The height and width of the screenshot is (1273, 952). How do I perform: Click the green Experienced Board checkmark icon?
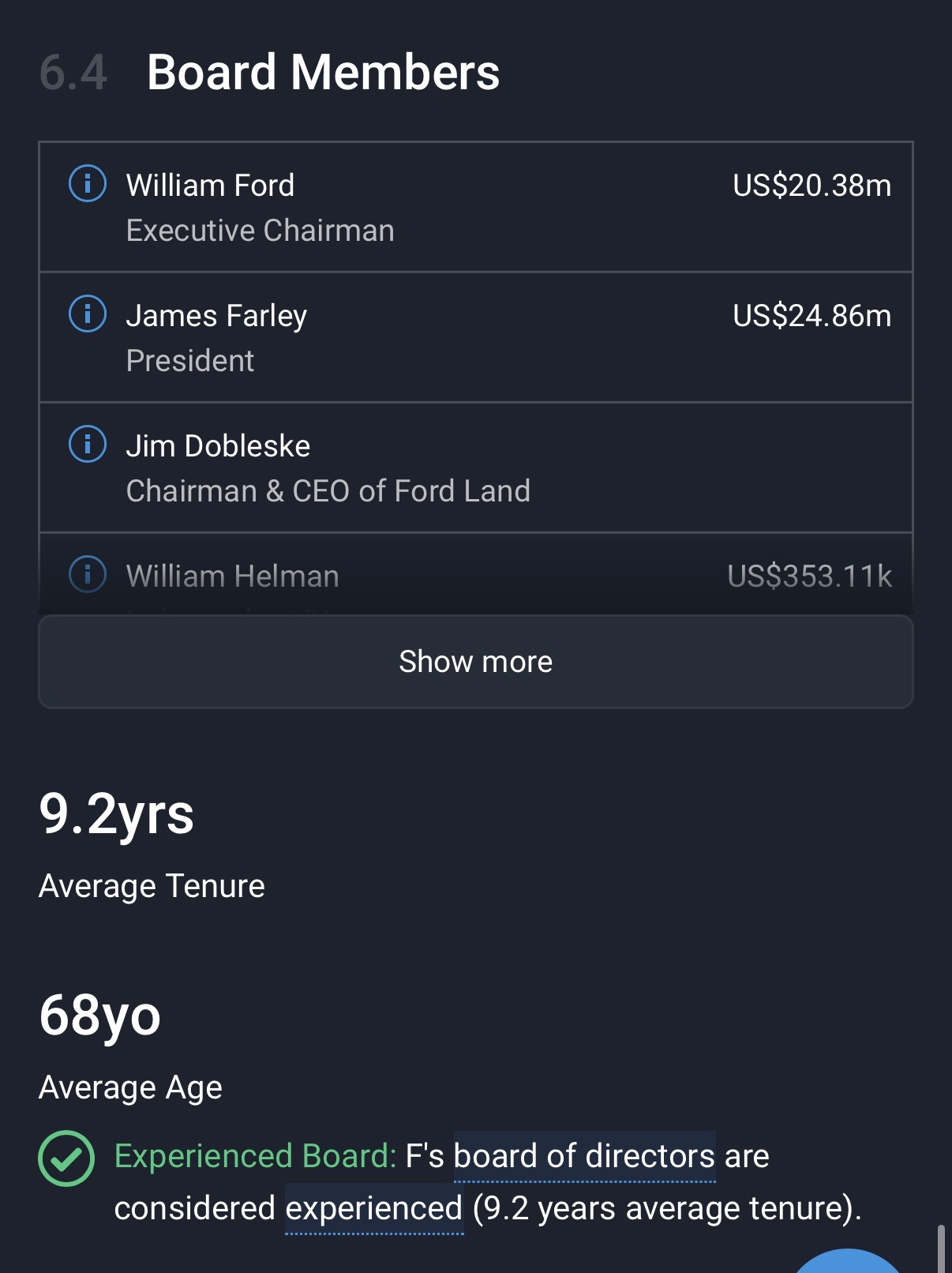tap(66, 1158)
